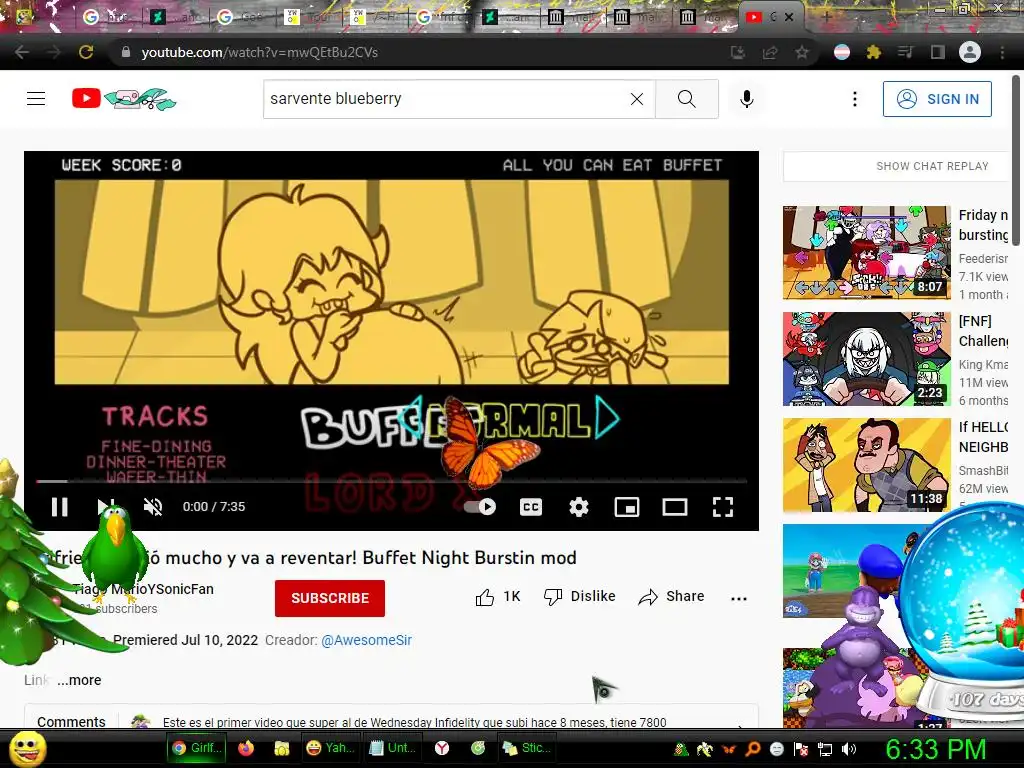The image size is (1024, 768).
Task: Toggle Chrome's side panel icon
Action: click(x=938, y=52)
